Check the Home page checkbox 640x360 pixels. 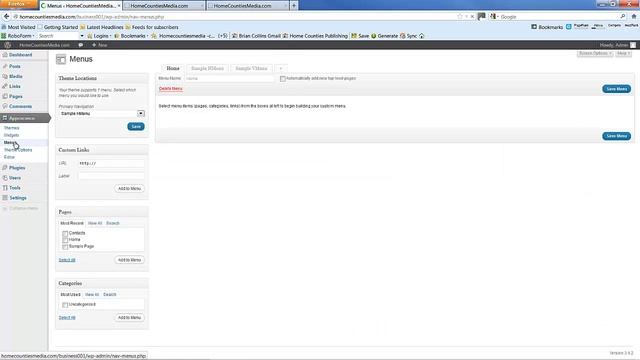coord(65,240)
